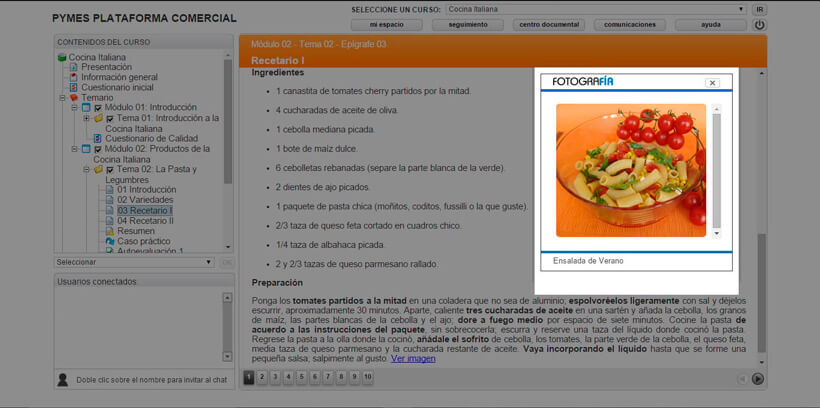Click the Cuestionario de Calidad icon
Image resolution: width=820 pixels, height=408 pixels.
[x=97, y=139]
